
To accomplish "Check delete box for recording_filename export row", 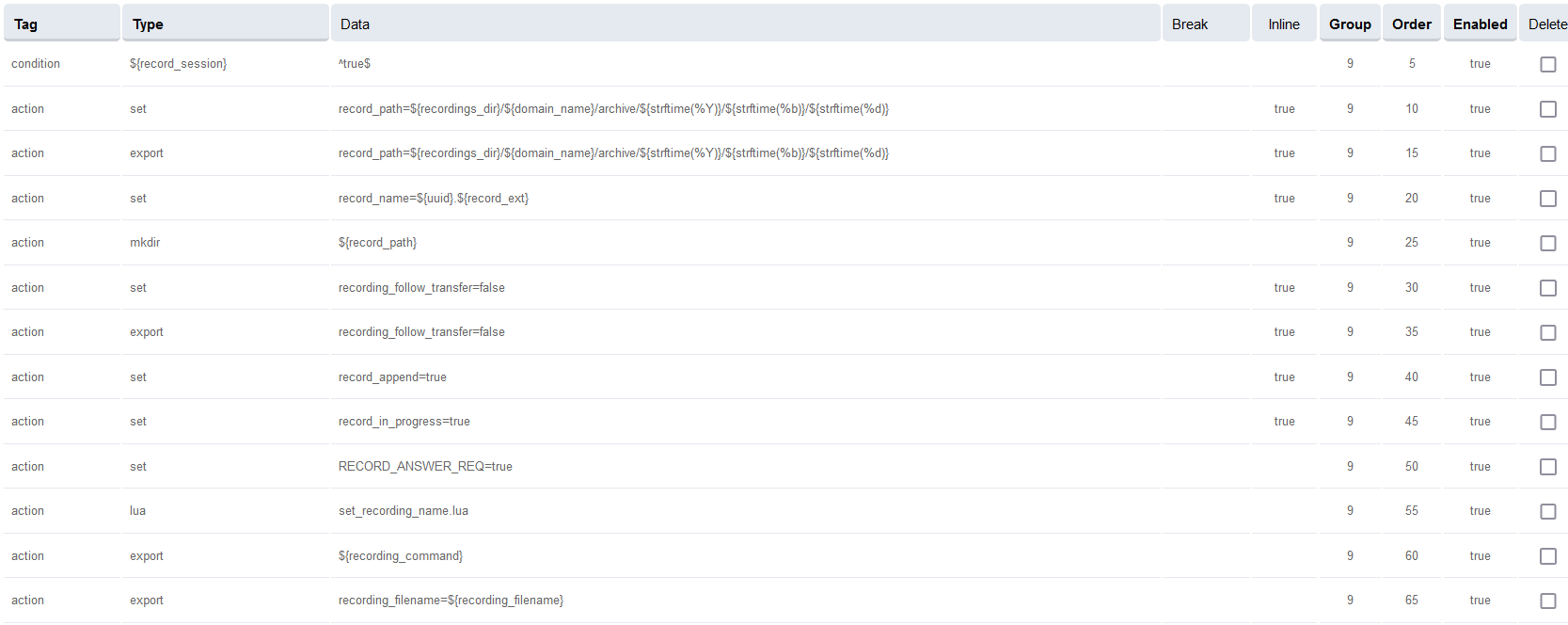I will pos(1547,601).
